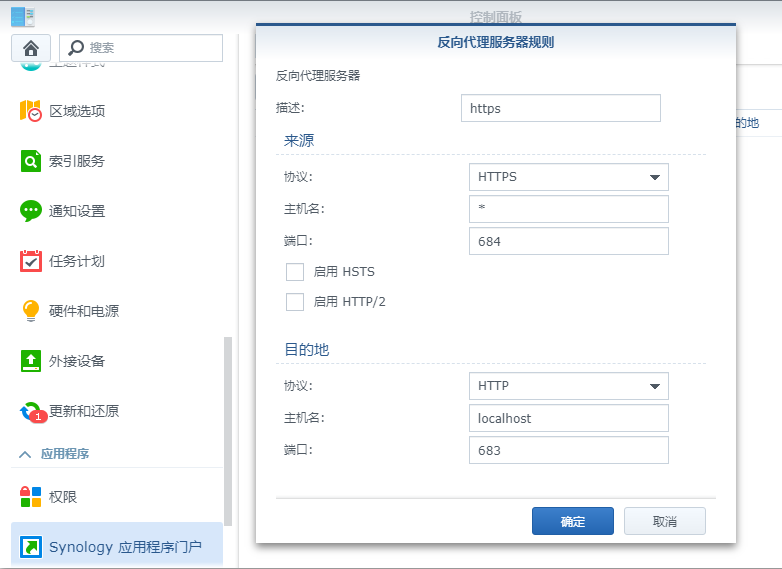Click the 搜索 search input box

click(x=141, y=48)
